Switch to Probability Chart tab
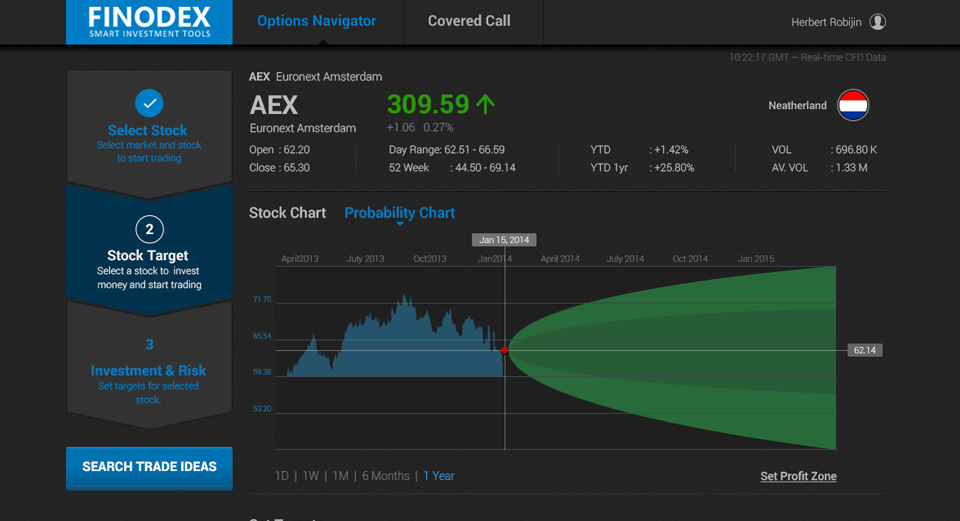Image resolution: width=960 pixels, height=521 pixels. 399,213
